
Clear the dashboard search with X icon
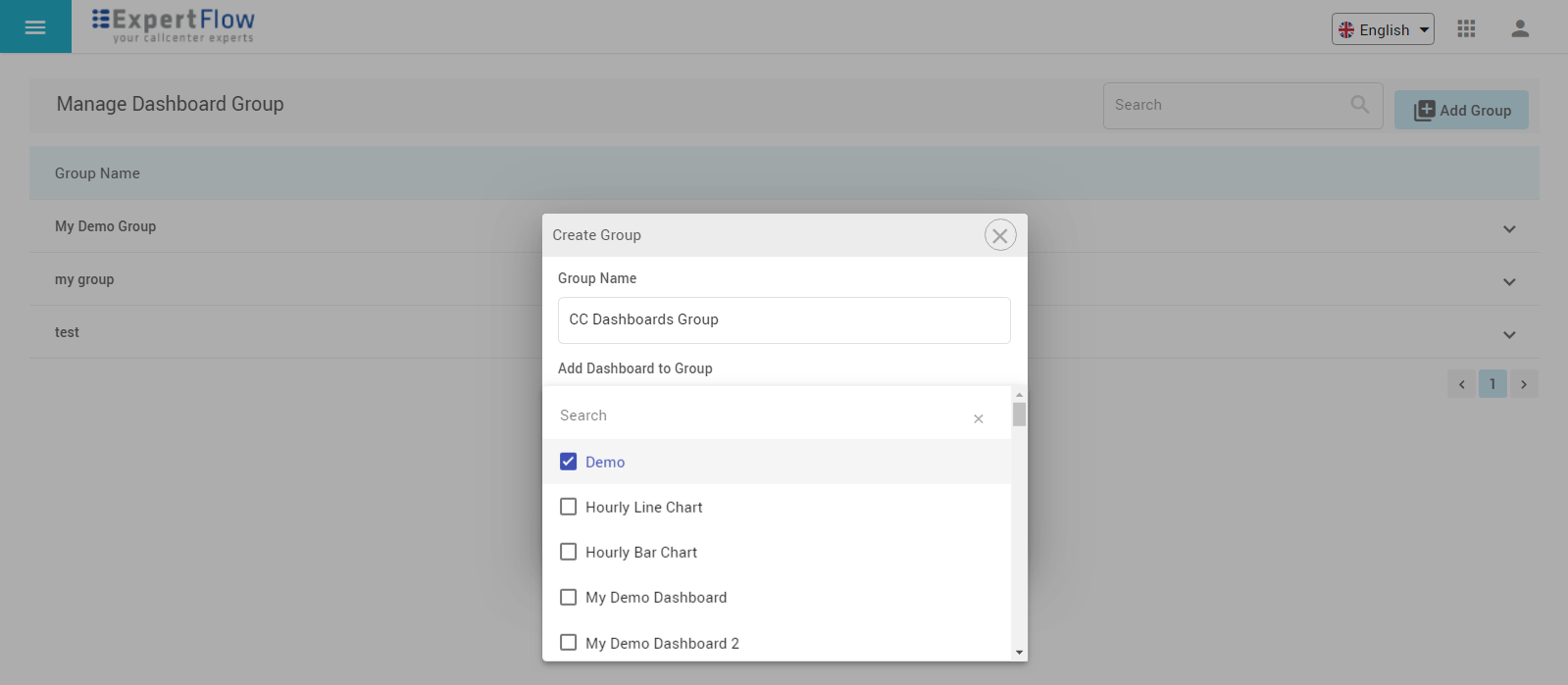coord(978,418)
